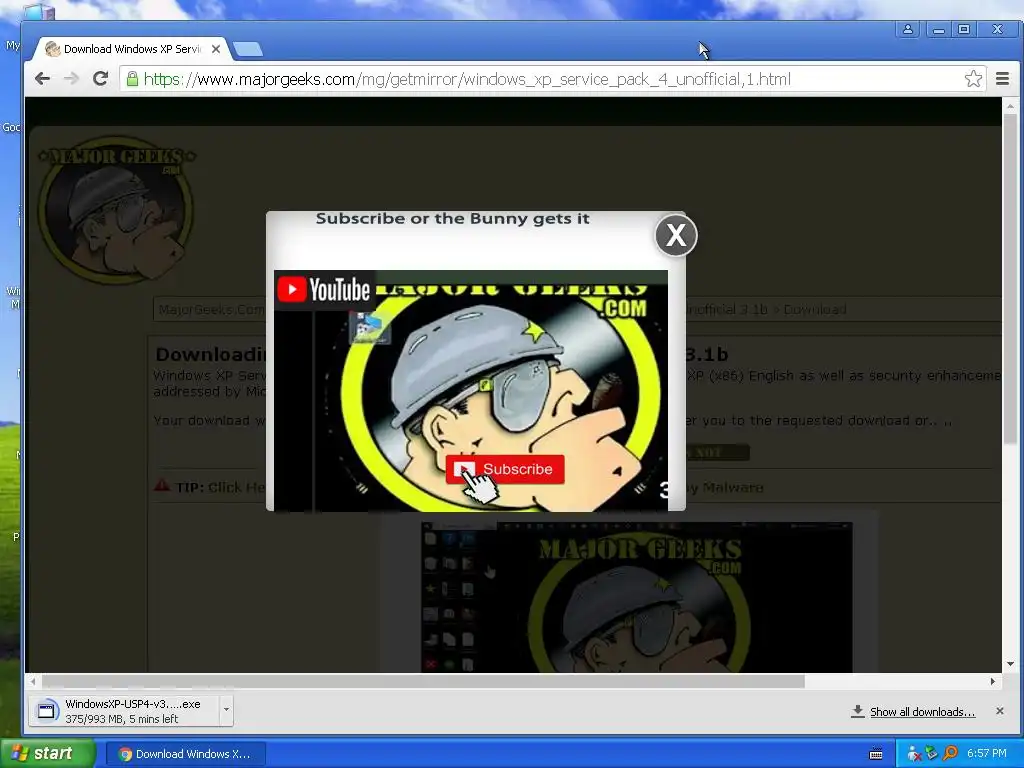Bookmark this page with the star icon

point(973,79)
